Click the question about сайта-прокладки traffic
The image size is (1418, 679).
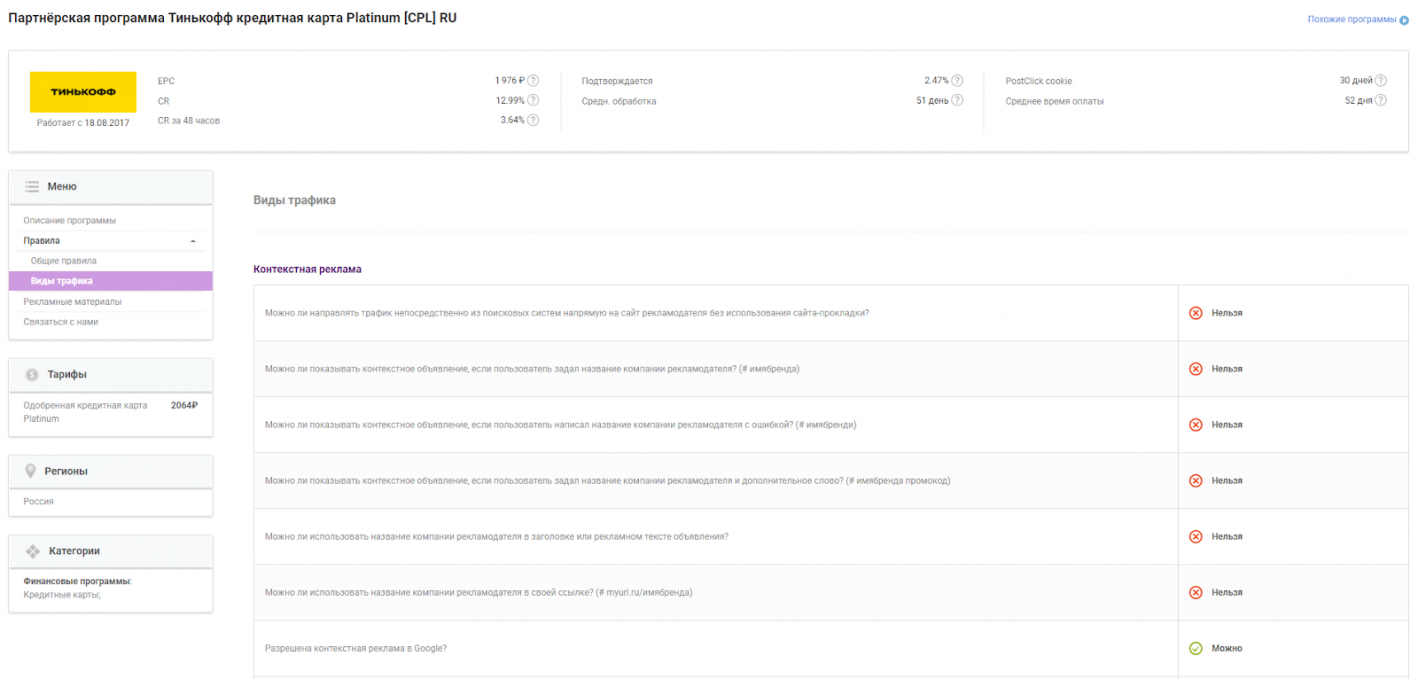(567, 313)
